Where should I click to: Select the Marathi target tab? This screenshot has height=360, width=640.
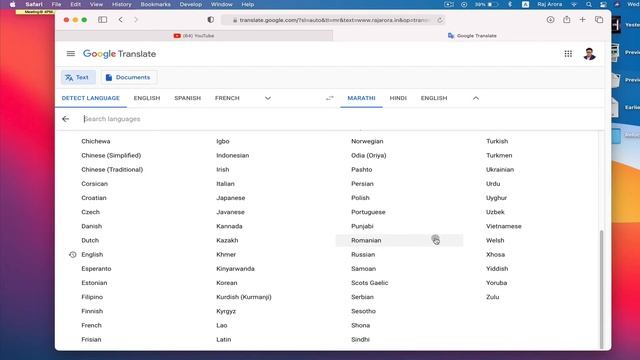(x=361, y=98)
